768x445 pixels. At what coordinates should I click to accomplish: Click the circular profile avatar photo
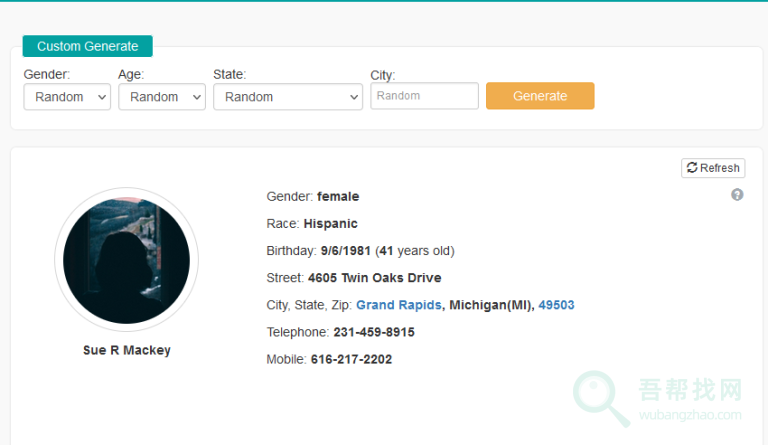(126, 259)
